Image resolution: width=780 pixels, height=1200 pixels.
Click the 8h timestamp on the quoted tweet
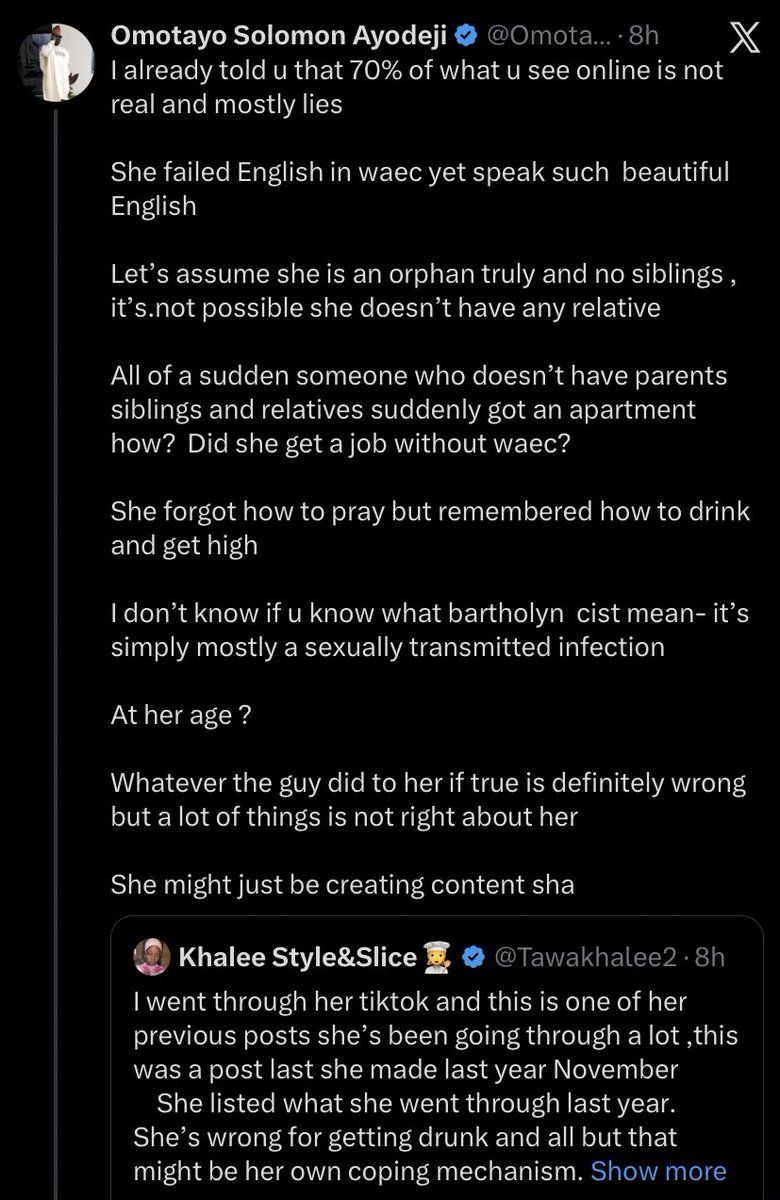coord(708,957)
